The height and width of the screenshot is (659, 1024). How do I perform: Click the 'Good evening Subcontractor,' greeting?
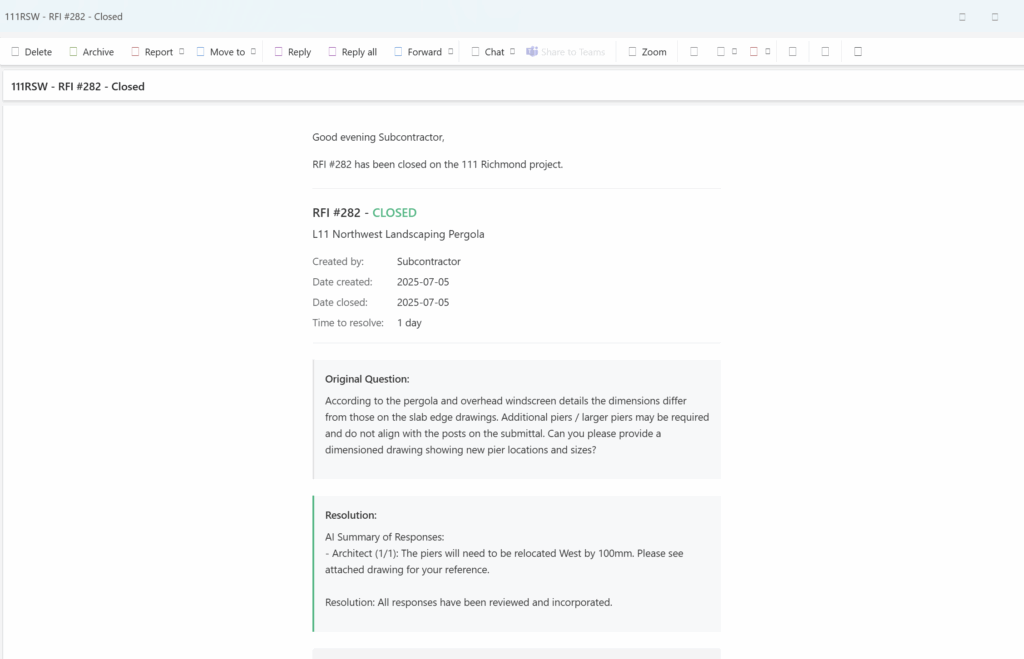coord(378,137)
